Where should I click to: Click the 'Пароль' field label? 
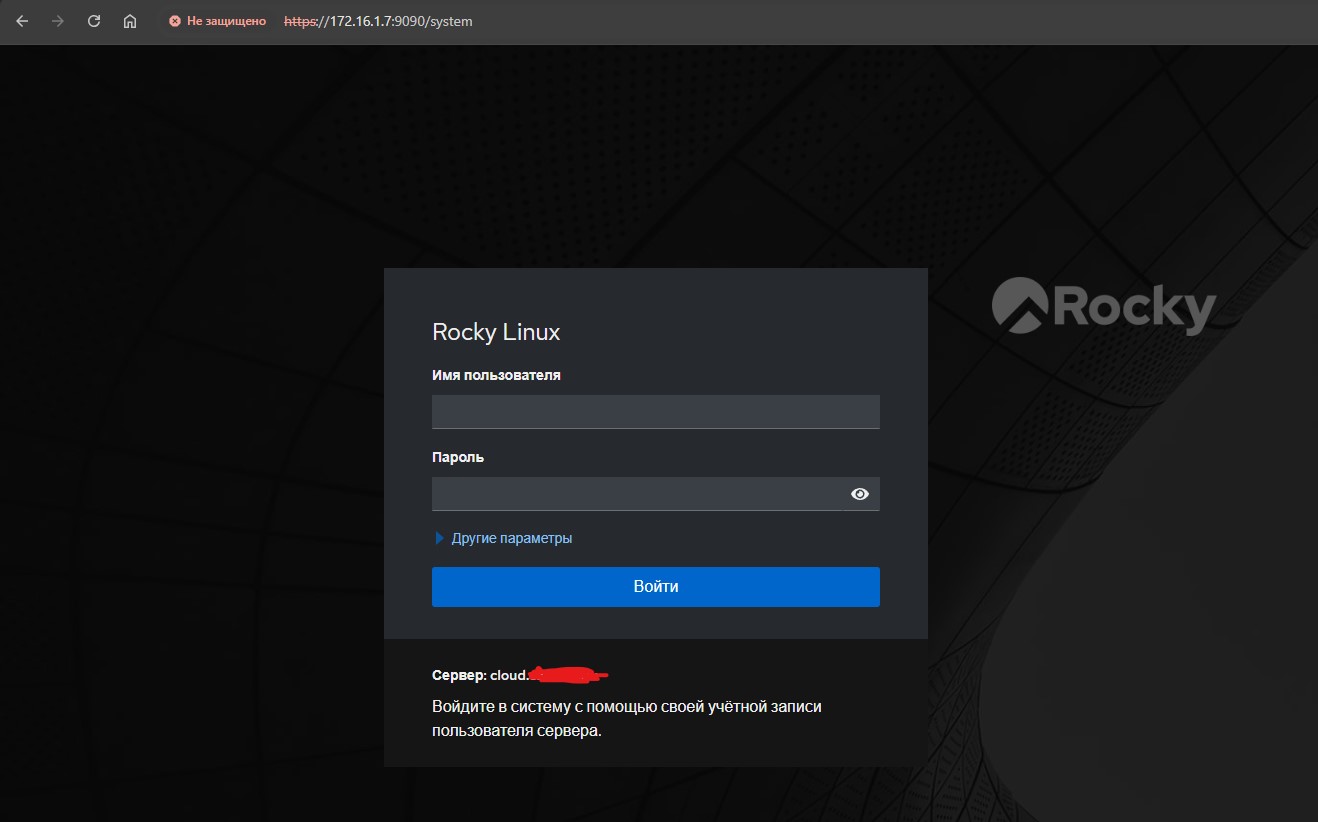click(x=458, y=458)
